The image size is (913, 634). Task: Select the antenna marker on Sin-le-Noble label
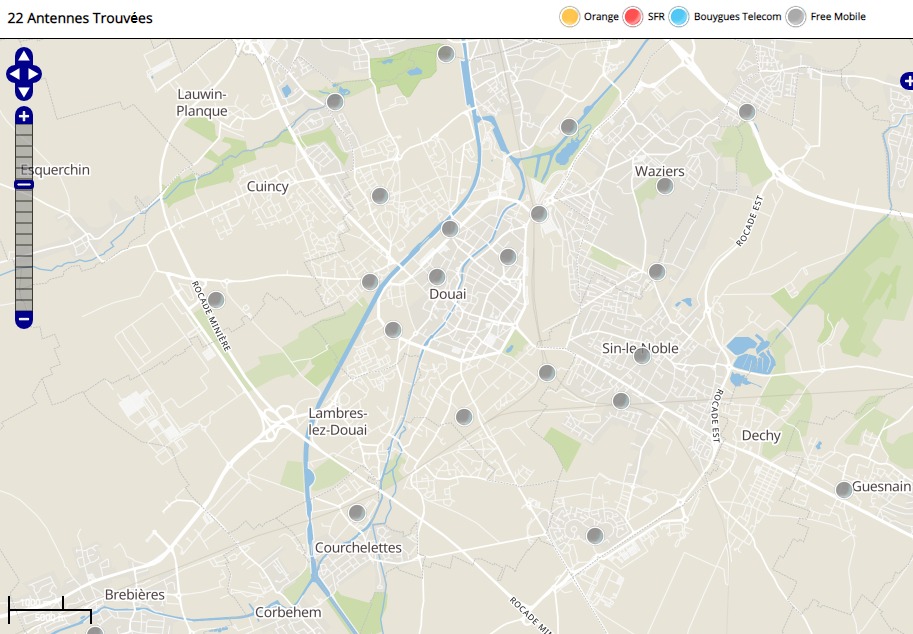pos(642,355)
